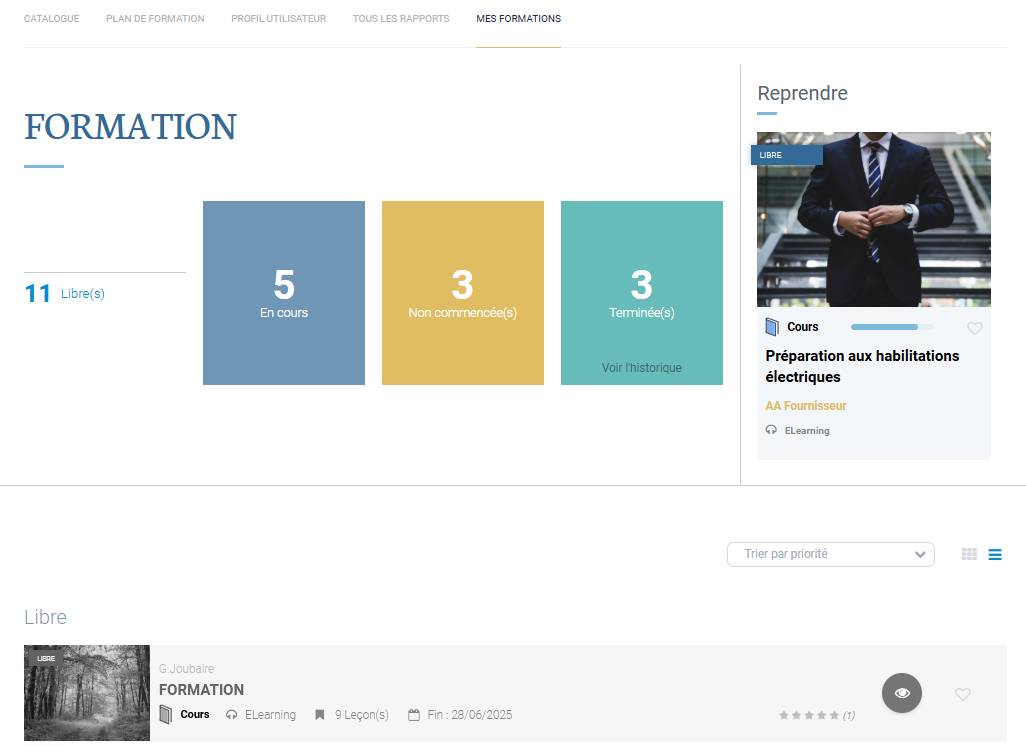Open Tous les rapports tab
Viewport: 1026px width, 747px height.
coord(401,19)
